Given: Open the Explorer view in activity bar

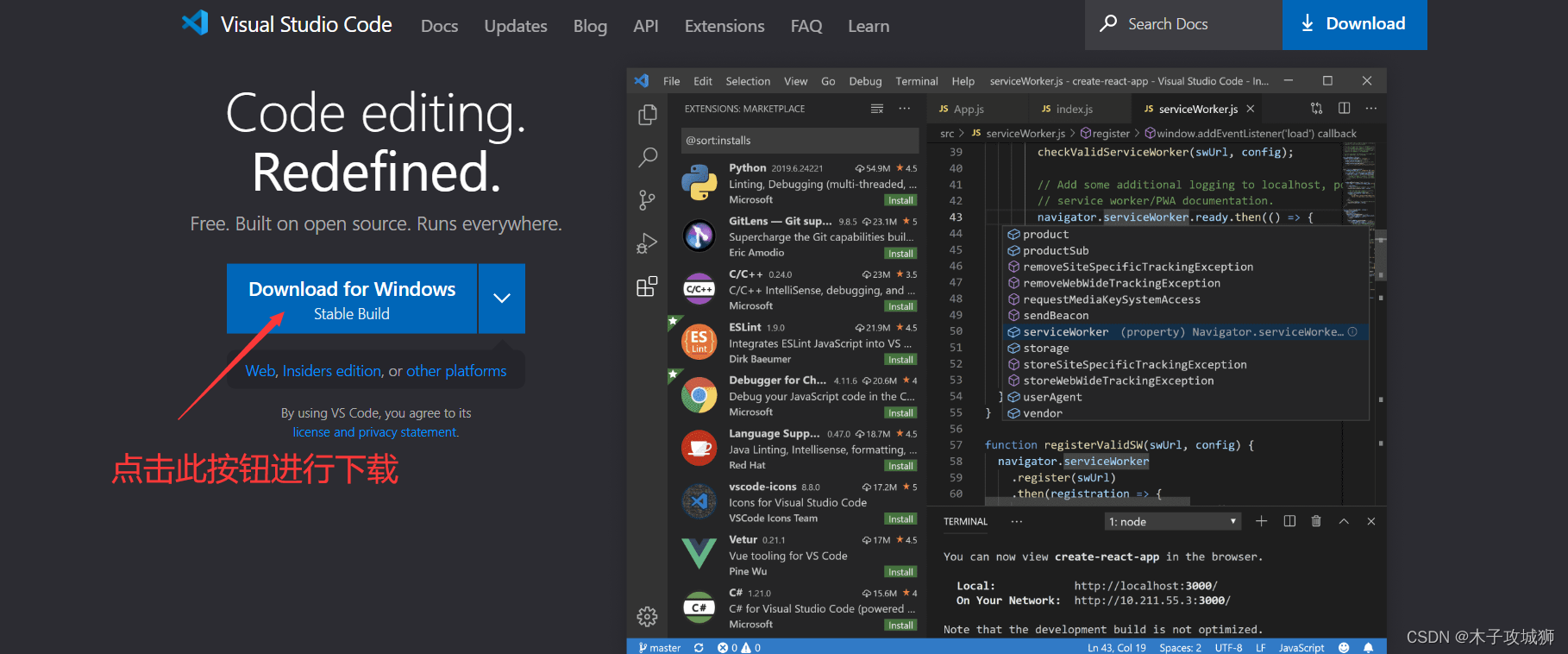Looking at the screenshot, I should 647,115.
